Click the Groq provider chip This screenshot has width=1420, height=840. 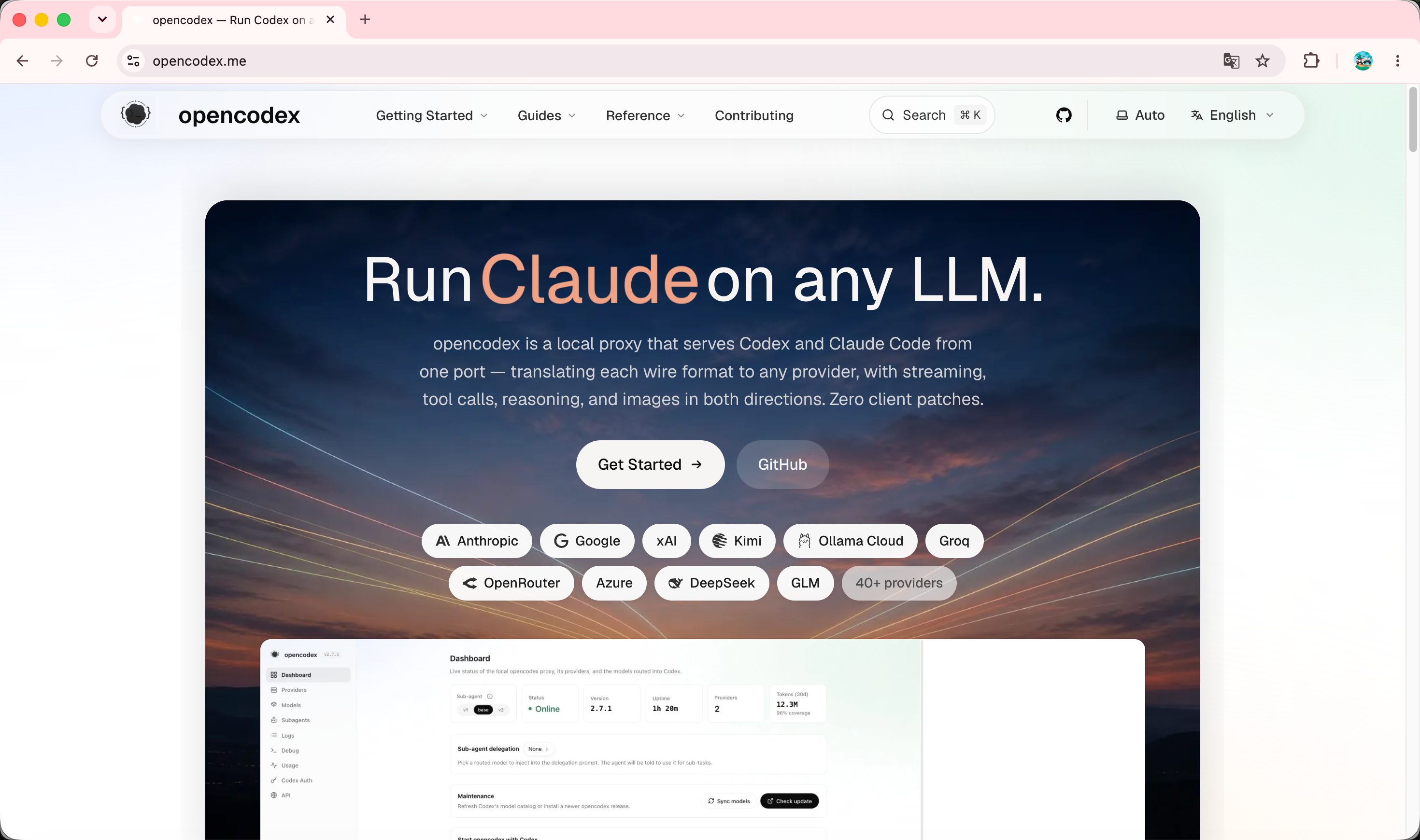pos(954,541)
